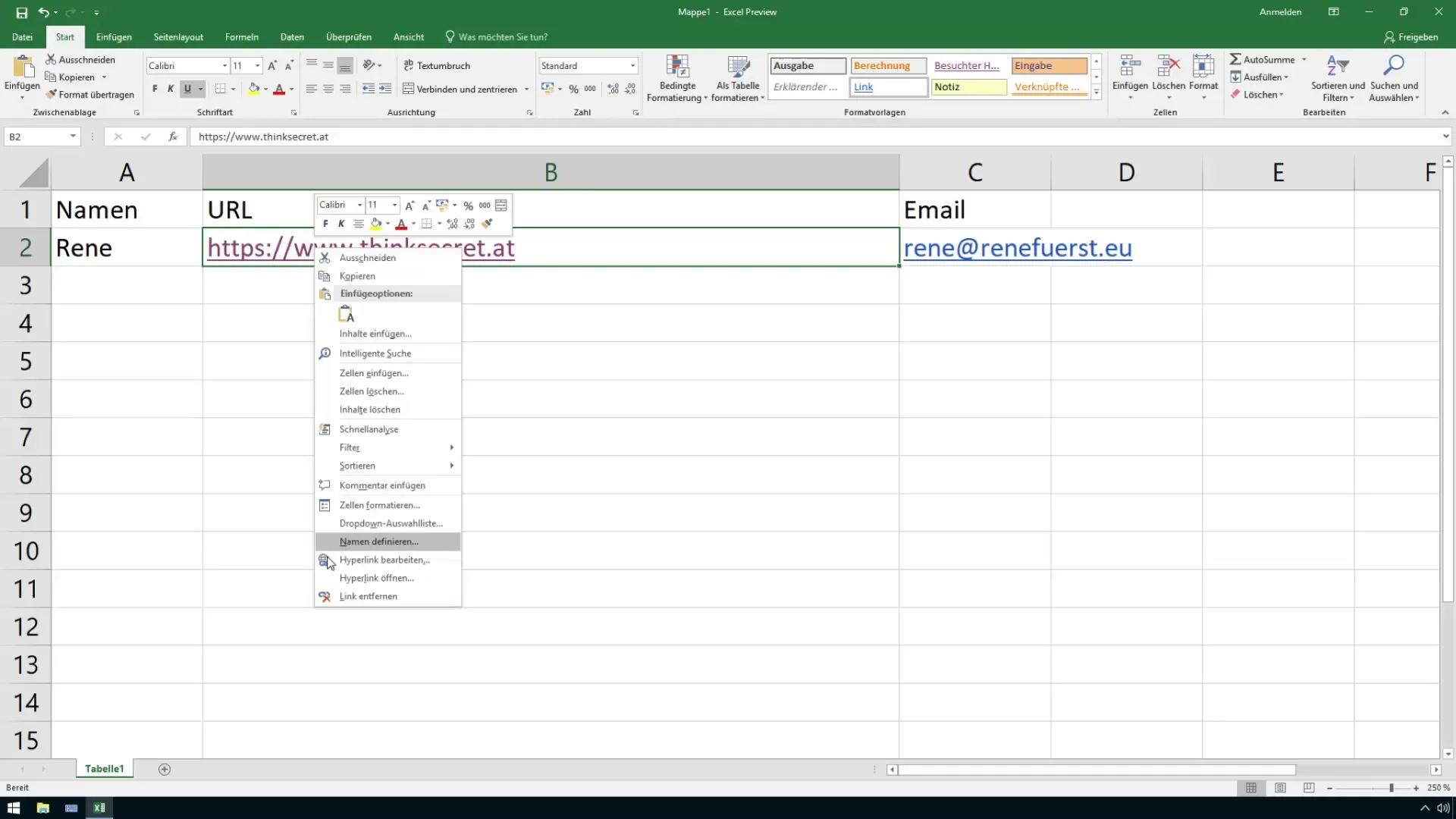The image size is (1456, 819).
Task: Click the format painter in the mini toolbar
Action: [x=487, y=224]
